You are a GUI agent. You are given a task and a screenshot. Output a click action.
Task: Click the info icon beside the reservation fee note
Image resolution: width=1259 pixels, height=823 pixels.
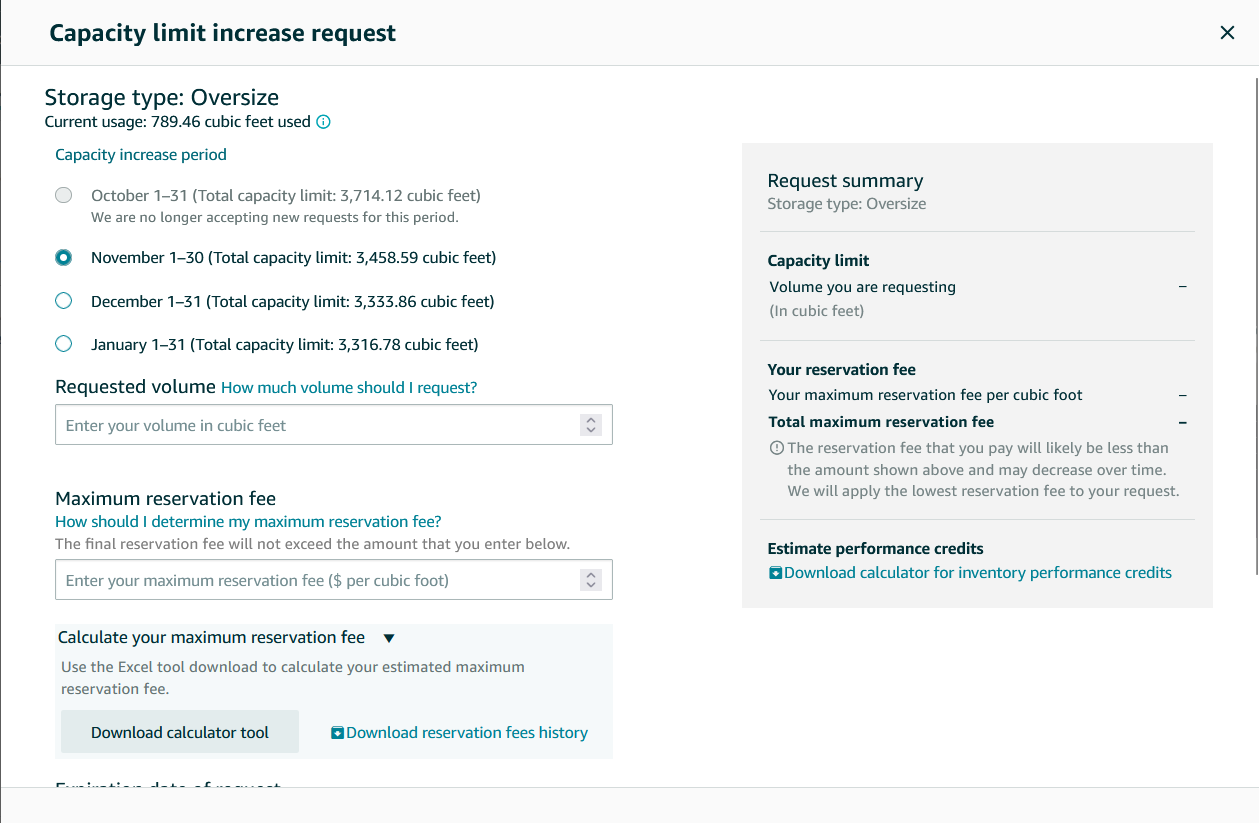click(776, 448)
